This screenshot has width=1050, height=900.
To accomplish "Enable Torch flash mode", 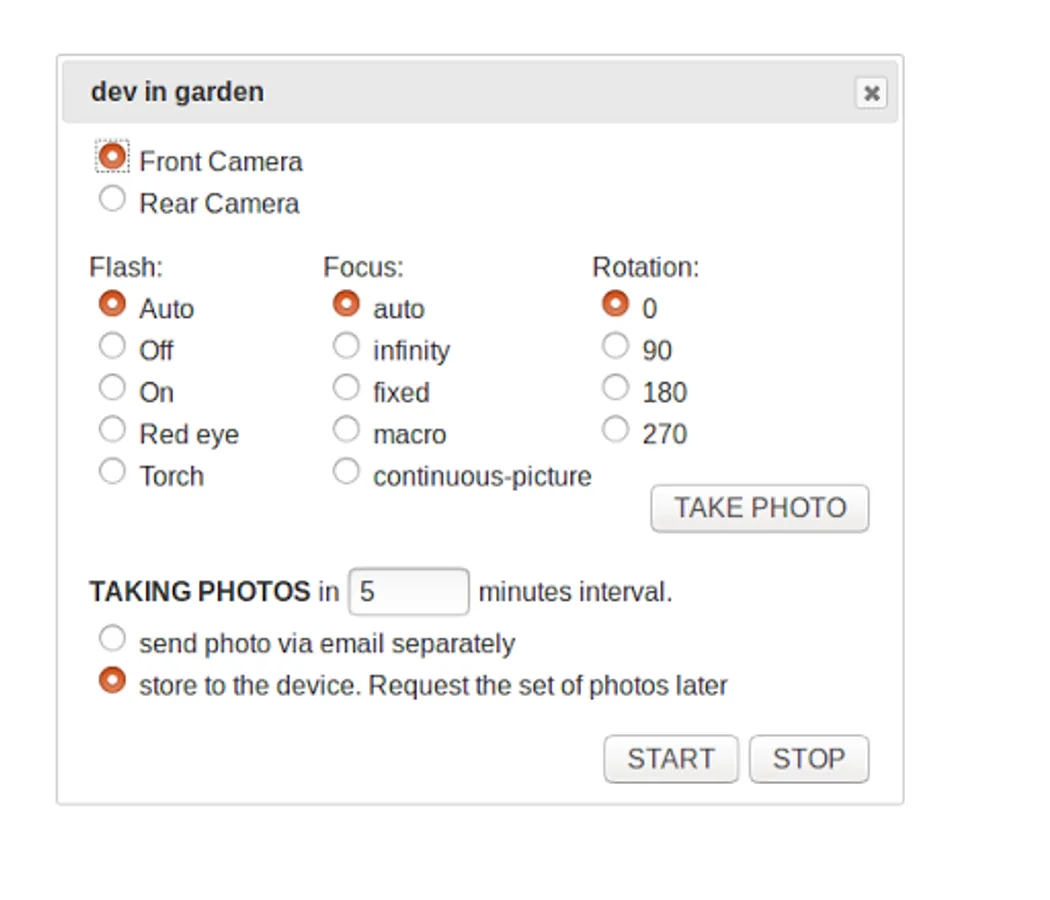I will pos(113,471).
